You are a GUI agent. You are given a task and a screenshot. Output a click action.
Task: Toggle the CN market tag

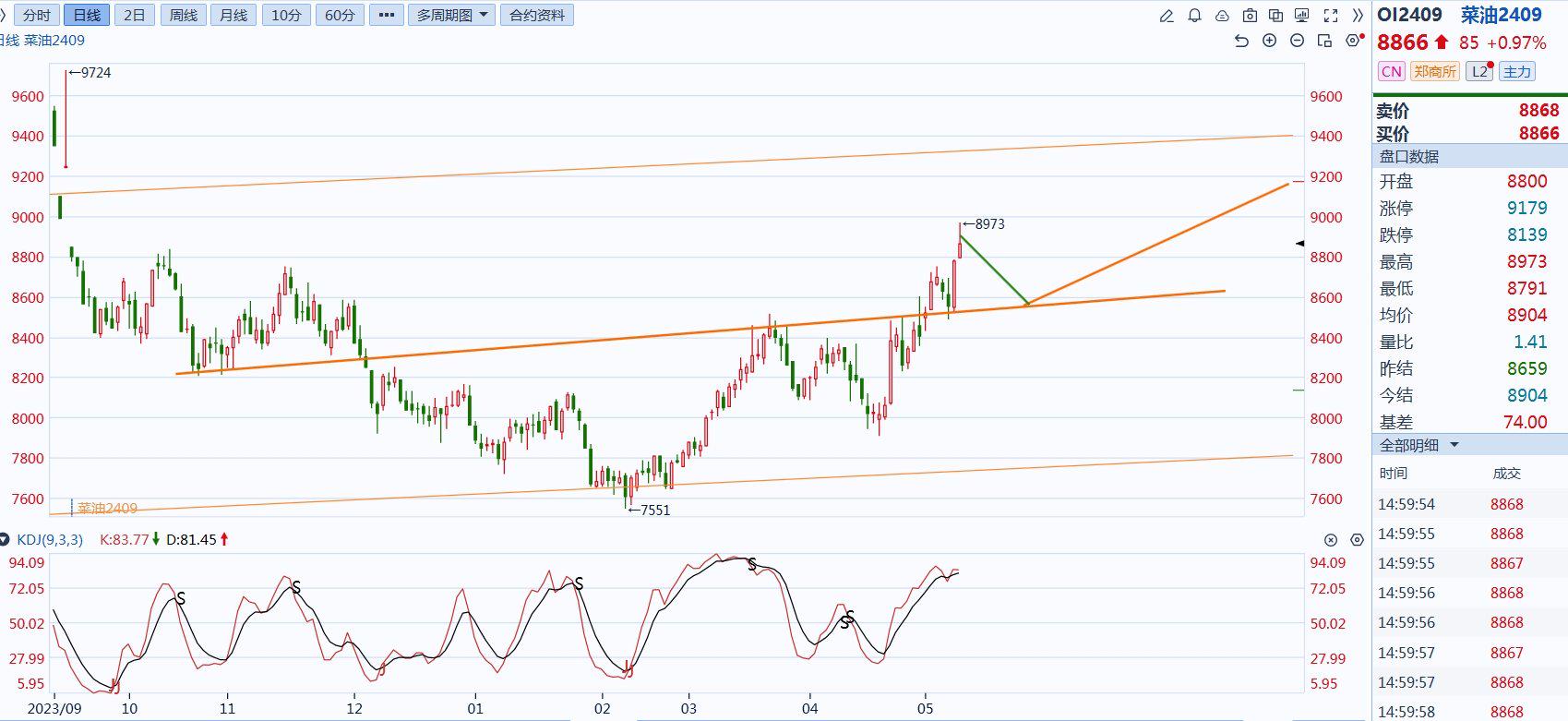click(x=1391, y=71)
